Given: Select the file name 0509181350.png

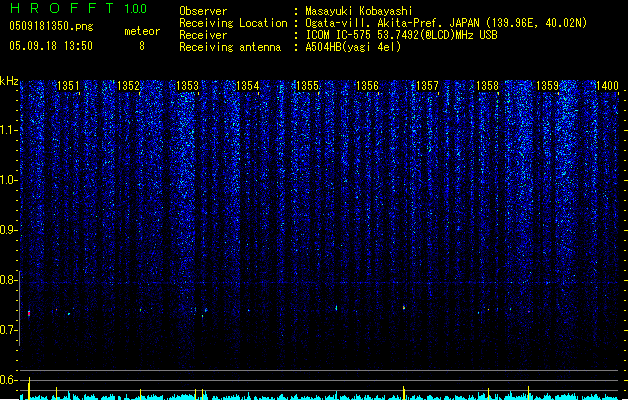Looking at the screenshot, I should click(51, 26).
